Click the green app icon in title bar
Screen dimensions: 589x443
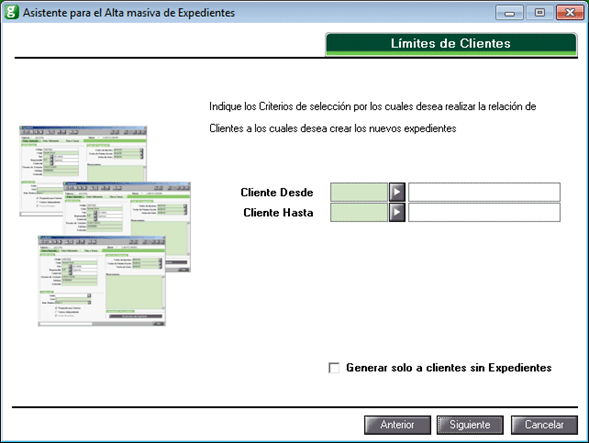(x=11, y=12)
